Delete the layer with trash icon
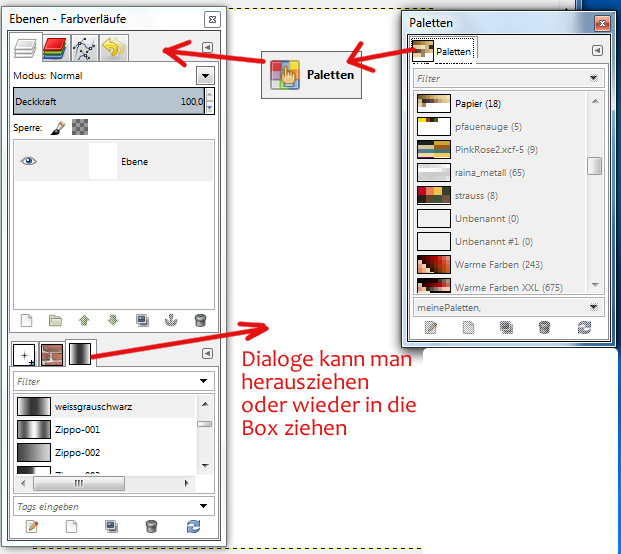This screenshot has width=621, height=554. (x=200, y=320)
